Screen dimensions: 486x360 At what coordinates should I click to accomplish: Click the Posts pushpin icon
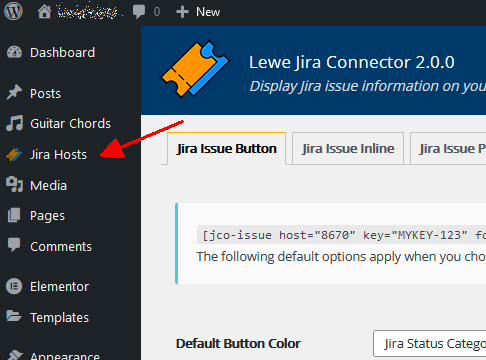point(14,93)
